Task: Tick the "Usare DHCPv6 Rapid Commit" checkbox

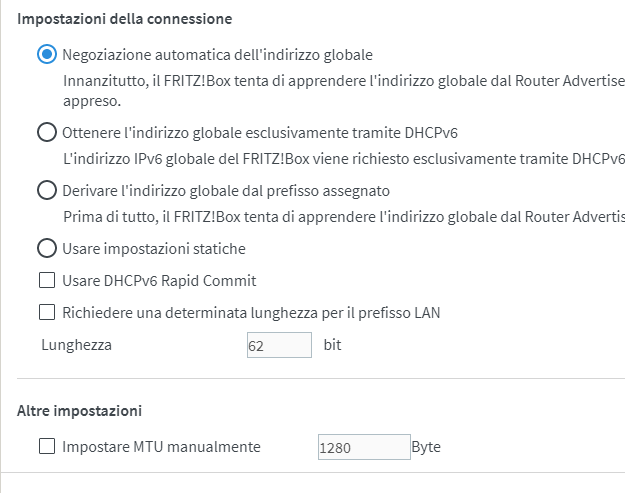Action: [47, 281]
